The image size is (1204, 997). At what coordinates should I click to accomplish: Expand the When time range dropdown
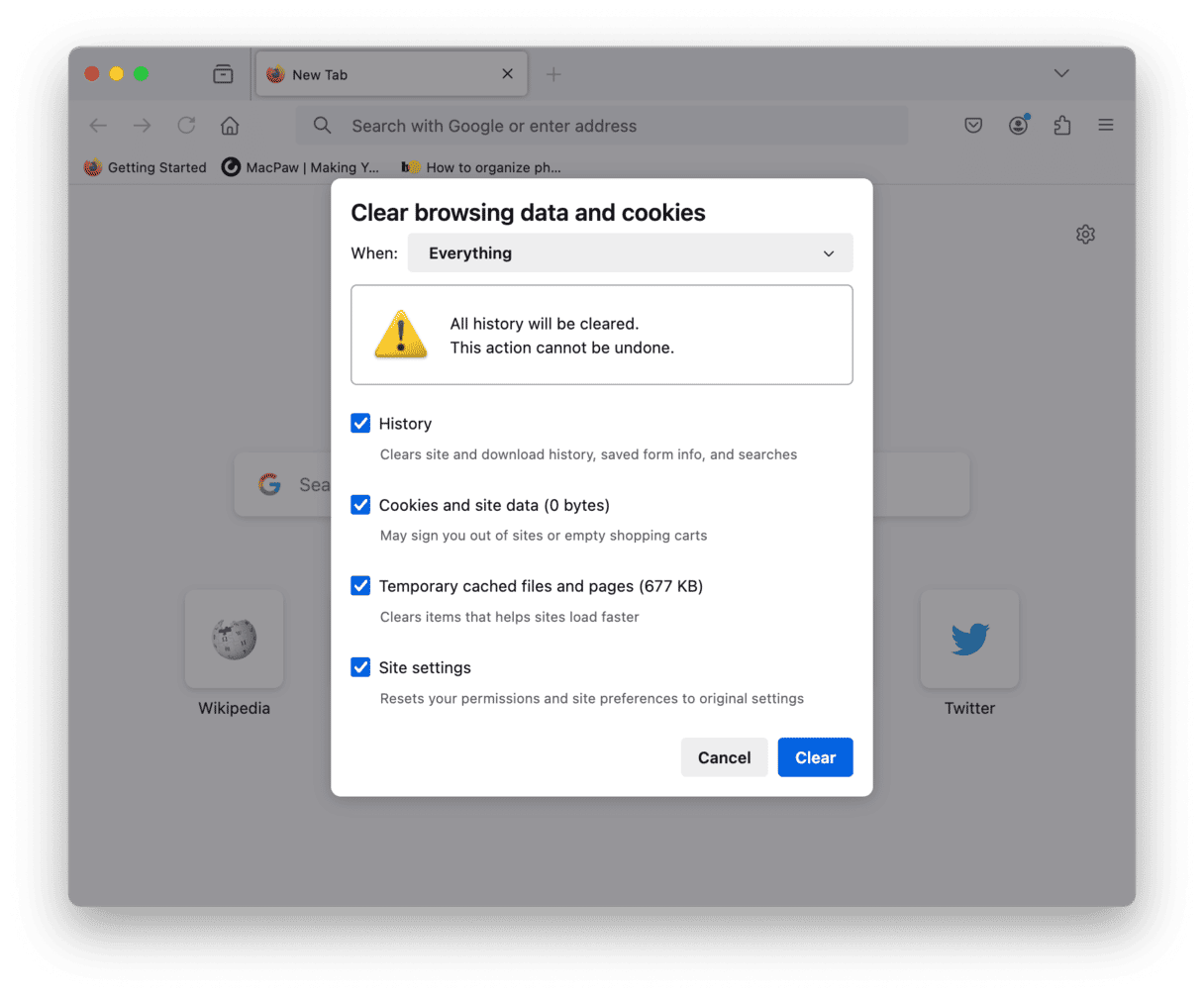pos(630,253)
